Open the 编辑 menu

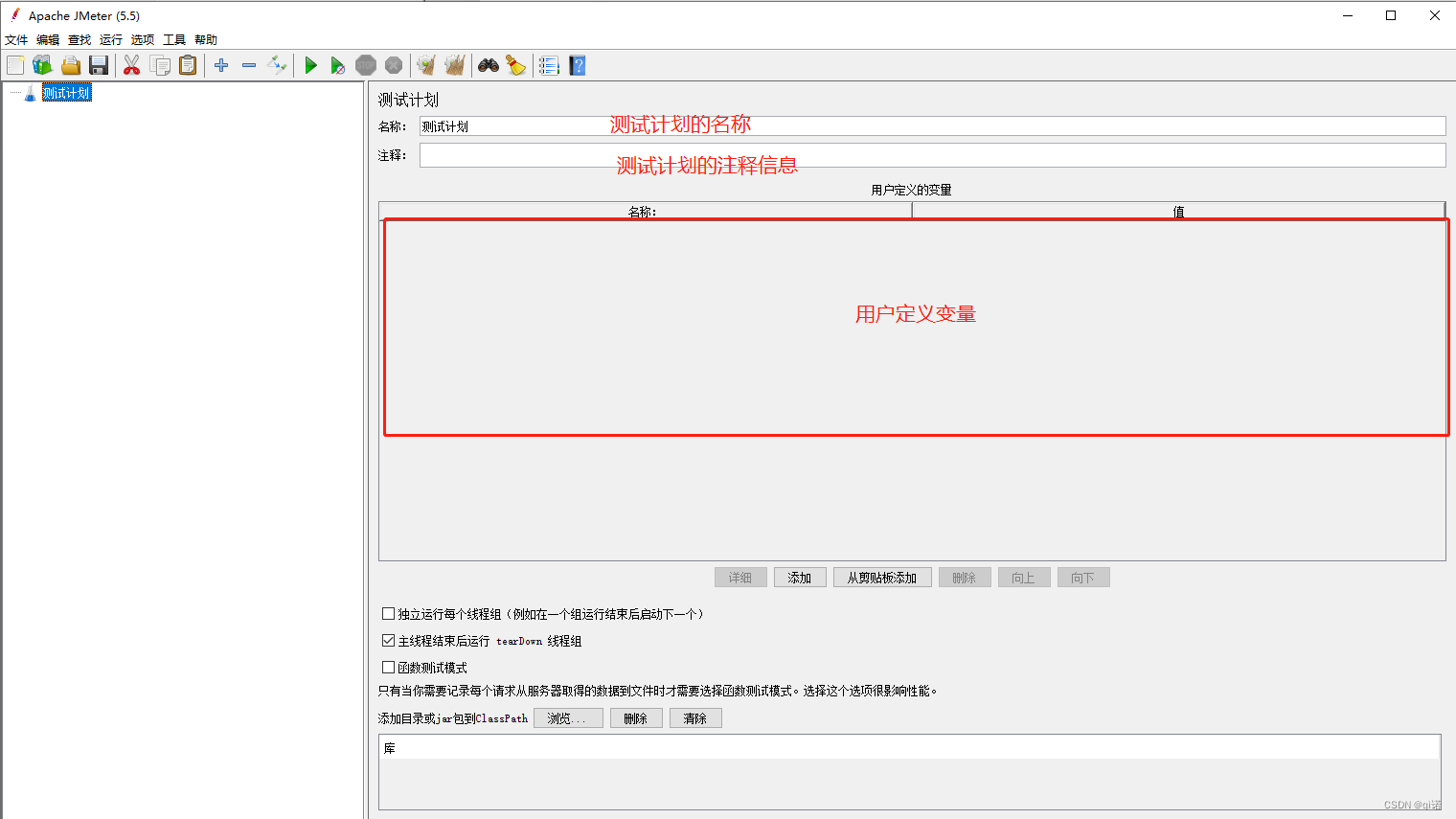[x=48, y=40]
